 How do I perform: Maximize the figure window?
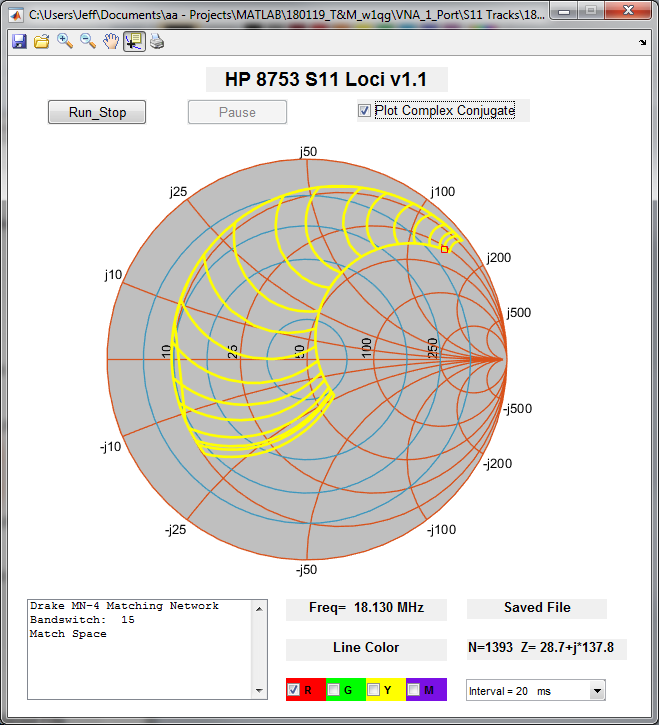(x=591, y=11)
